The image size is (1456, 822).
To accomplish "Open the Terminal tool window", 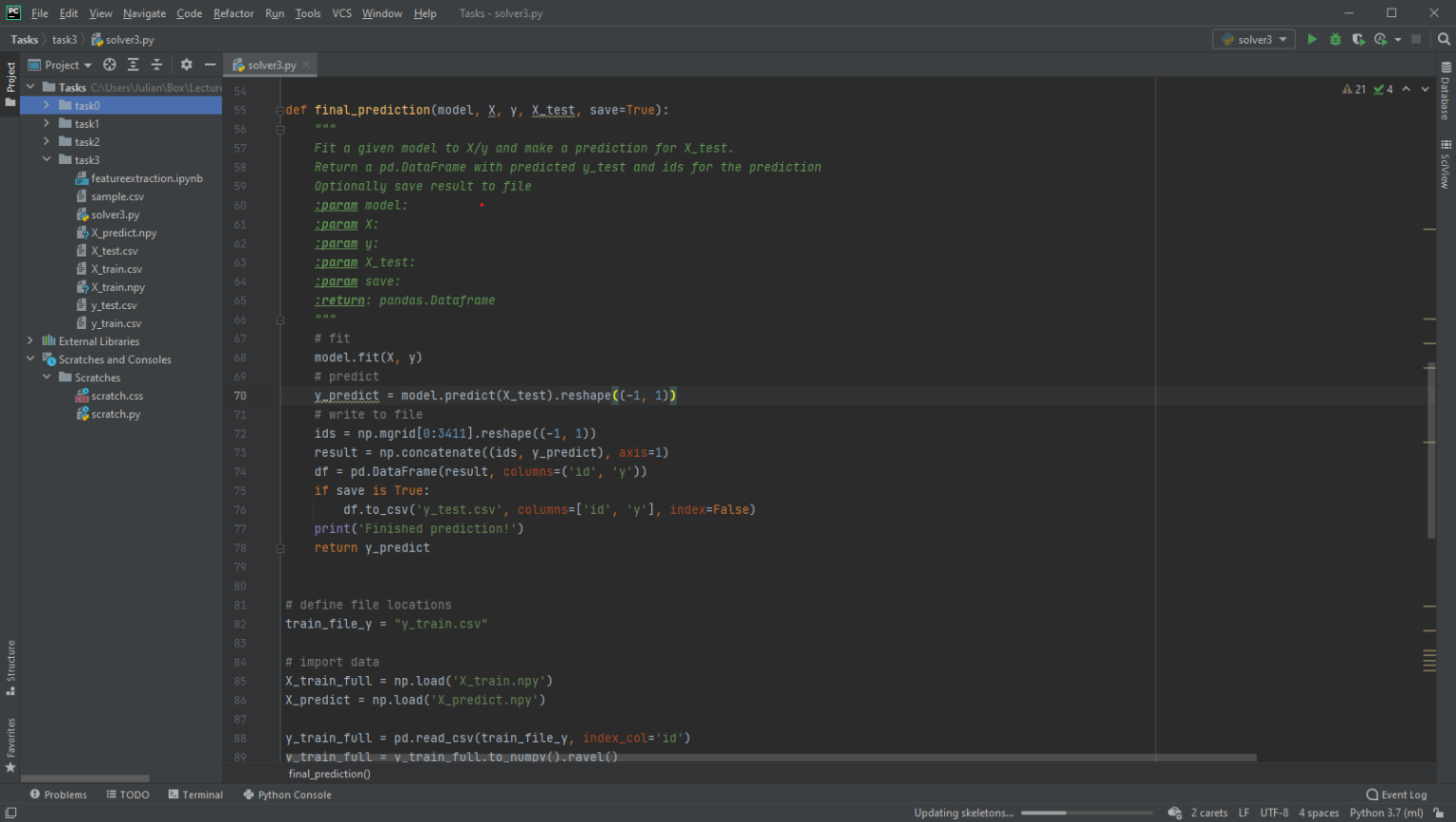I will [195, 795].
